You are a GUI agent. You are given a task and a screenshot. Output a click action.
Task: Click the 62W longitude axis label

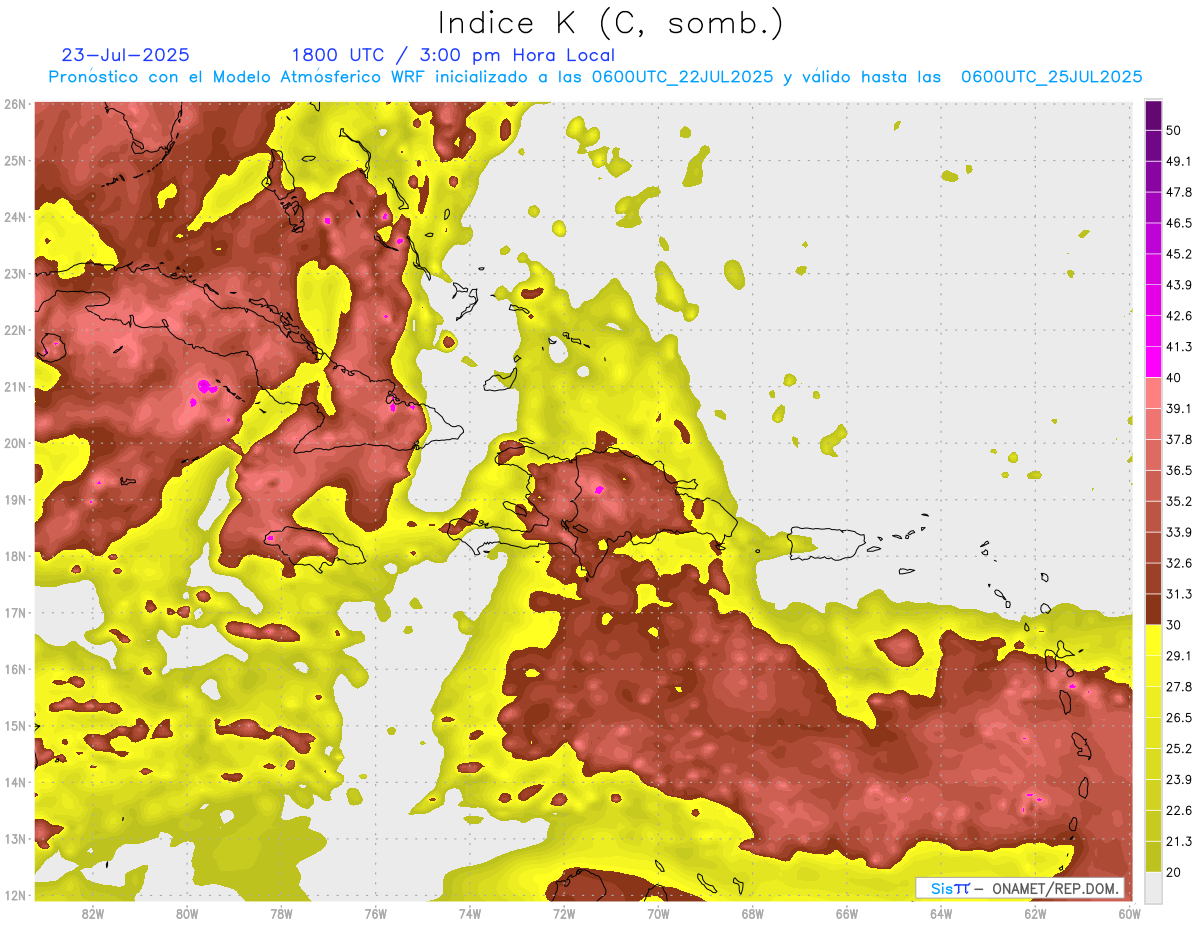(1035, 914)
